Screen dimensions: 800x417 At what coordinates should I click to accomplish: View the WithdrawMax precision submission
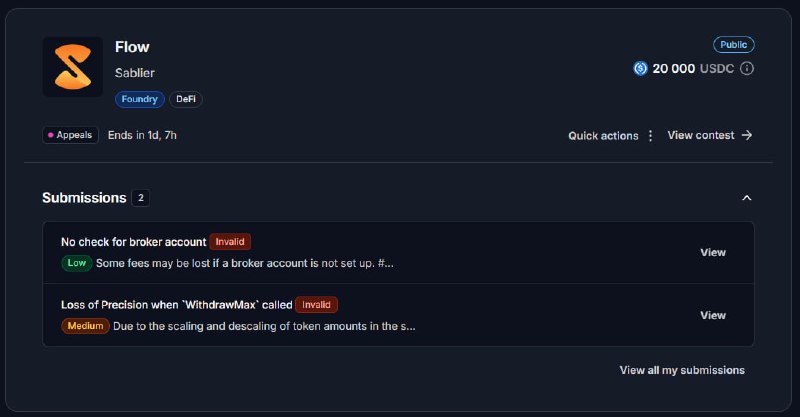[713, 315]
